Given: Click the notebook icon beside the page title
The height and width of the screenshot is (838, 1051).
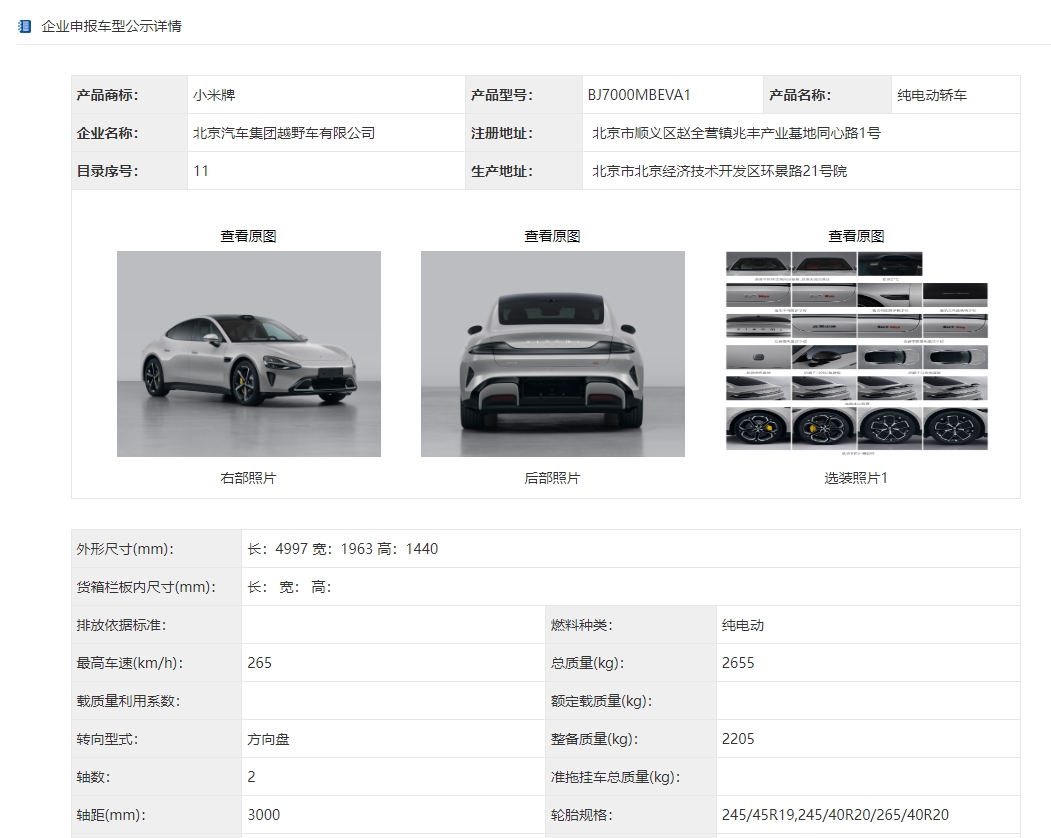Looking at the screenshot, I should (25, 26).
